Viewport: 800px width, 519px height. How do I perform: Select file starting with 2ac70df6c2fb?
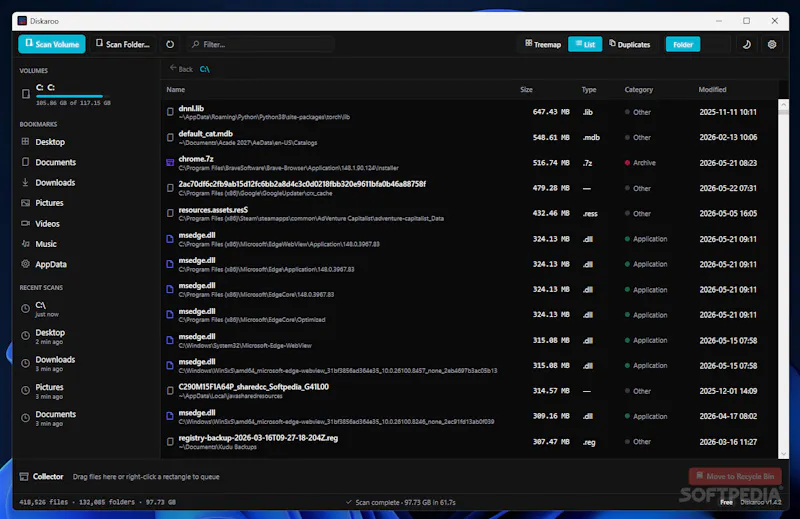[x=469, y=188]
